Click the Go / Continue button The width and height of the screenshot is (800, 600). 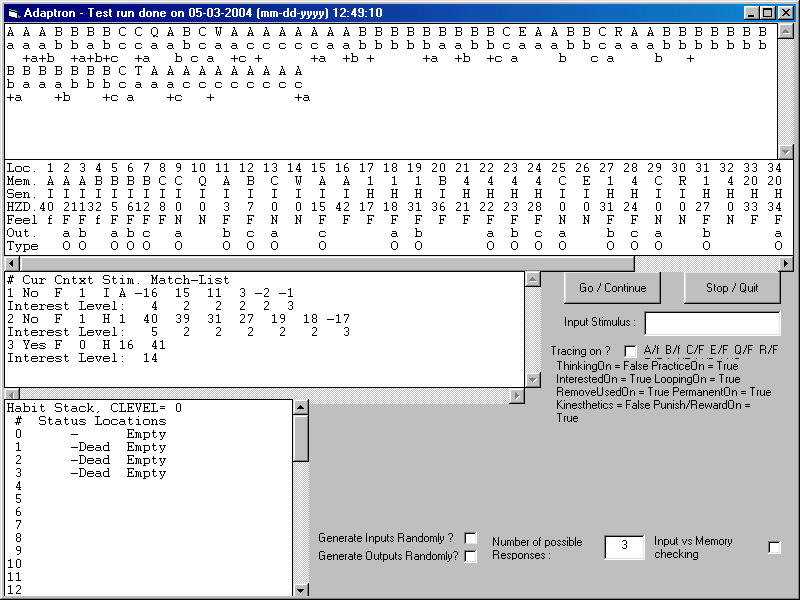pyautogui.click(x=612, y=288)
